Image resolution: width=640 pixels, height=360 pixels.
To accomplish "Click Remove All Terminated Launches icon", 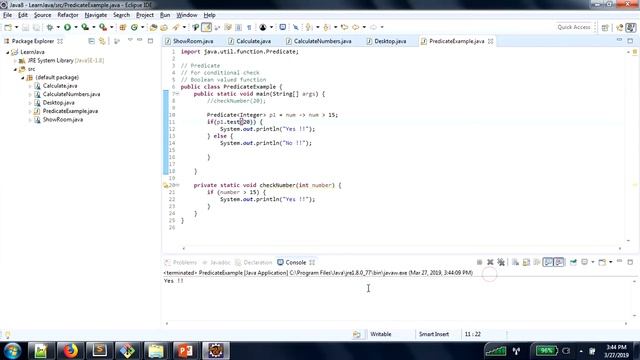I will [501, 262].
